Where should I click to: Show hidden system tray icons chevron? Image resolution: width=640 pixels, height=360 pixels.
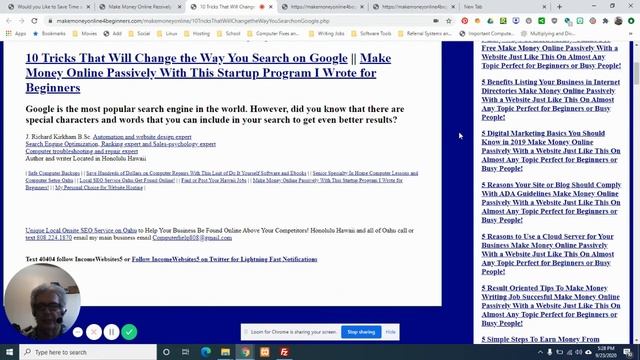click(x=540, y=352)
